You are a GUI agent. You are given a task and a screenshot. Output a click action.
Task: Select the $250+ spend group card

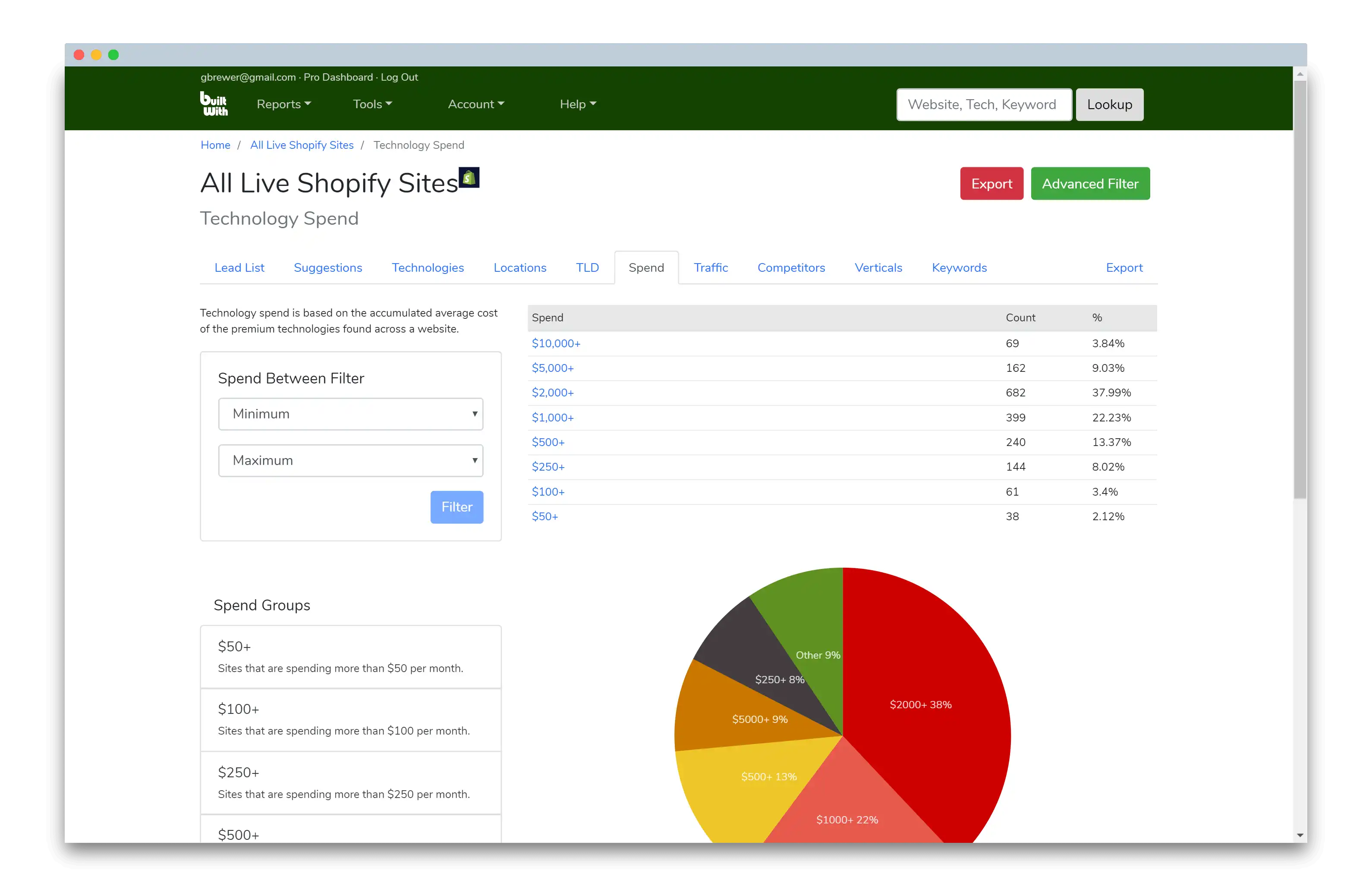[350, 783]
